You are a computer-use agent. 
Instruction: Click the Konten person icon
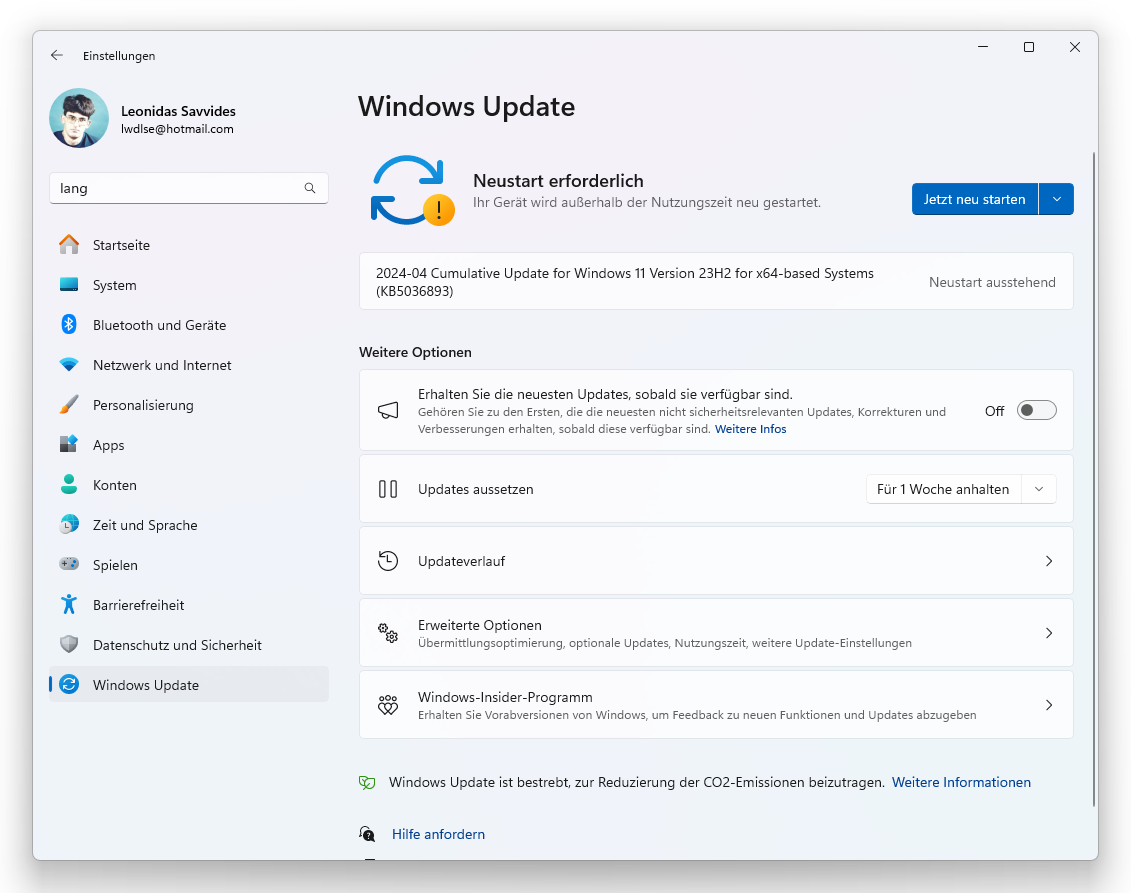click(69, 485)
